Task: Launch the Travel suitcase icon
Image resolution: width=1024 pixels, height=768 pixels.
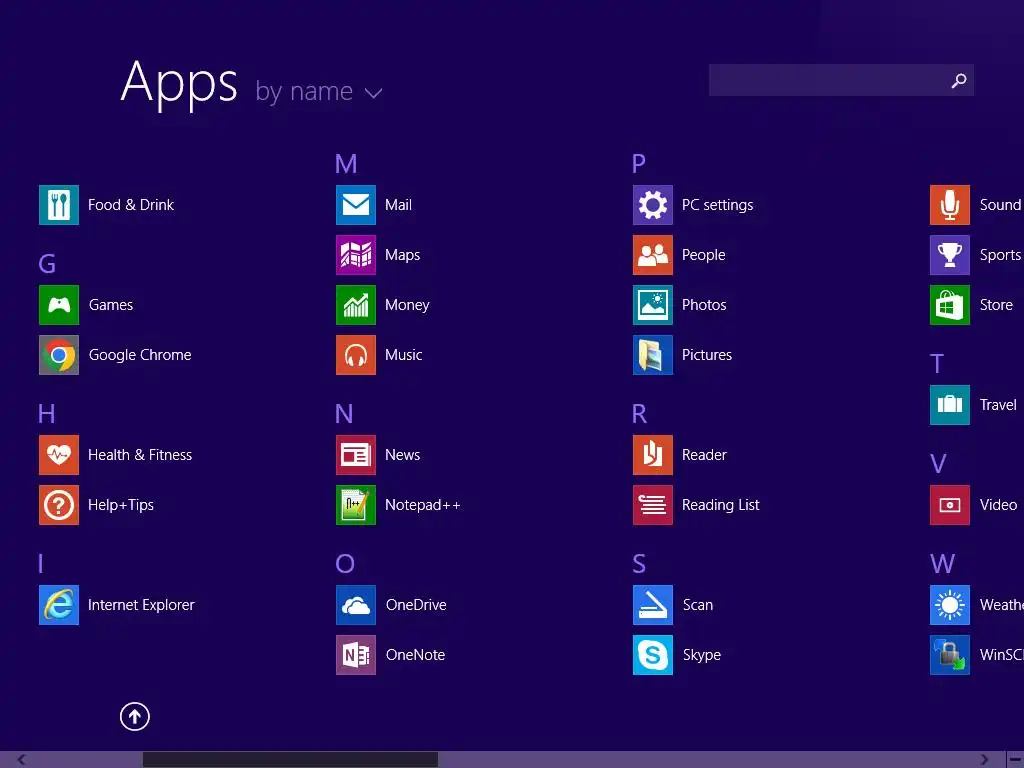Action: click(x=950, y=405)
